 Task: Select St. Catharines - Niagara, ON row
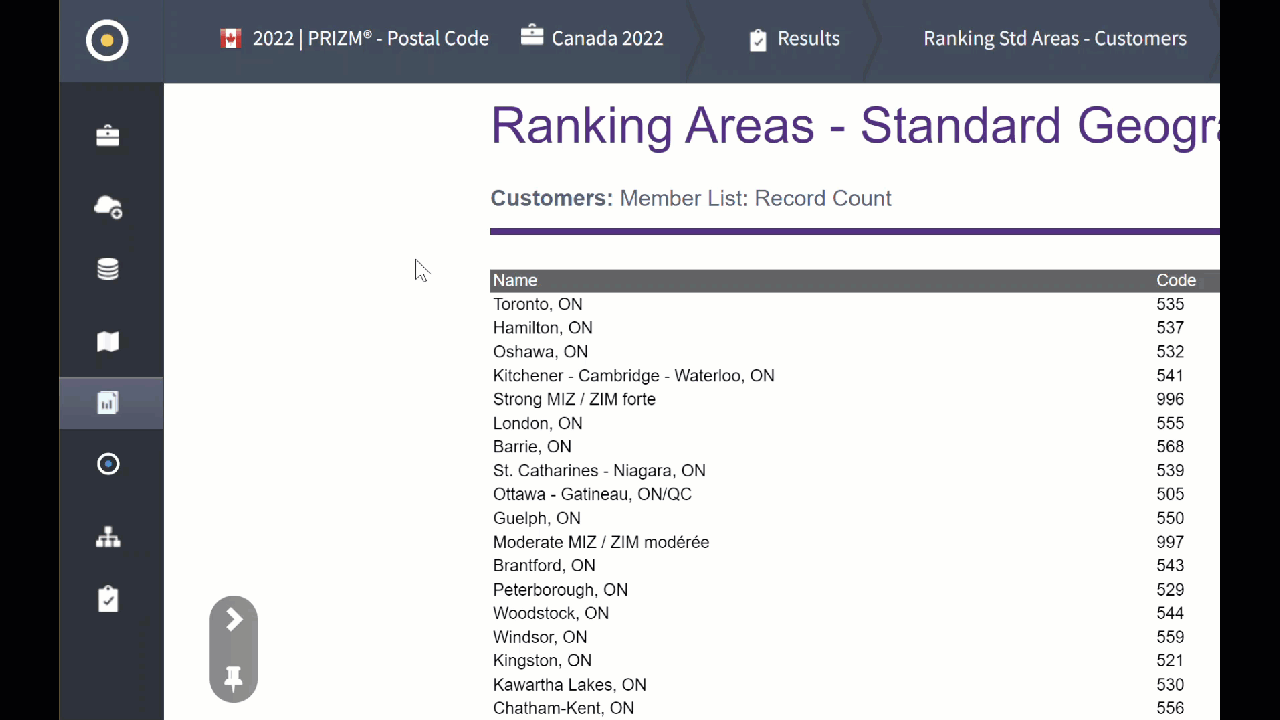(855, 471)
